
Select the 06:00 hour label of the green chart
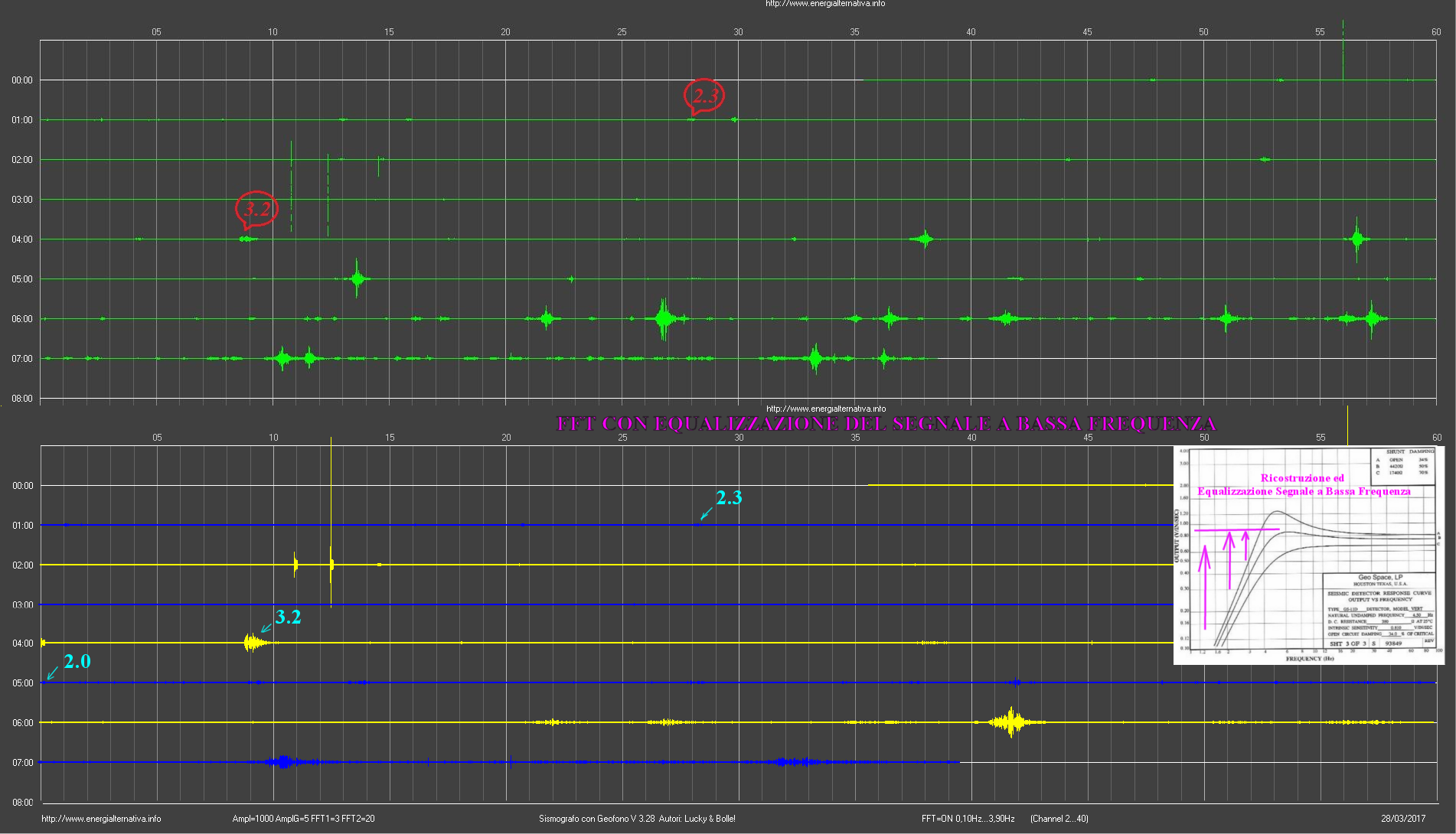point(22,319)
